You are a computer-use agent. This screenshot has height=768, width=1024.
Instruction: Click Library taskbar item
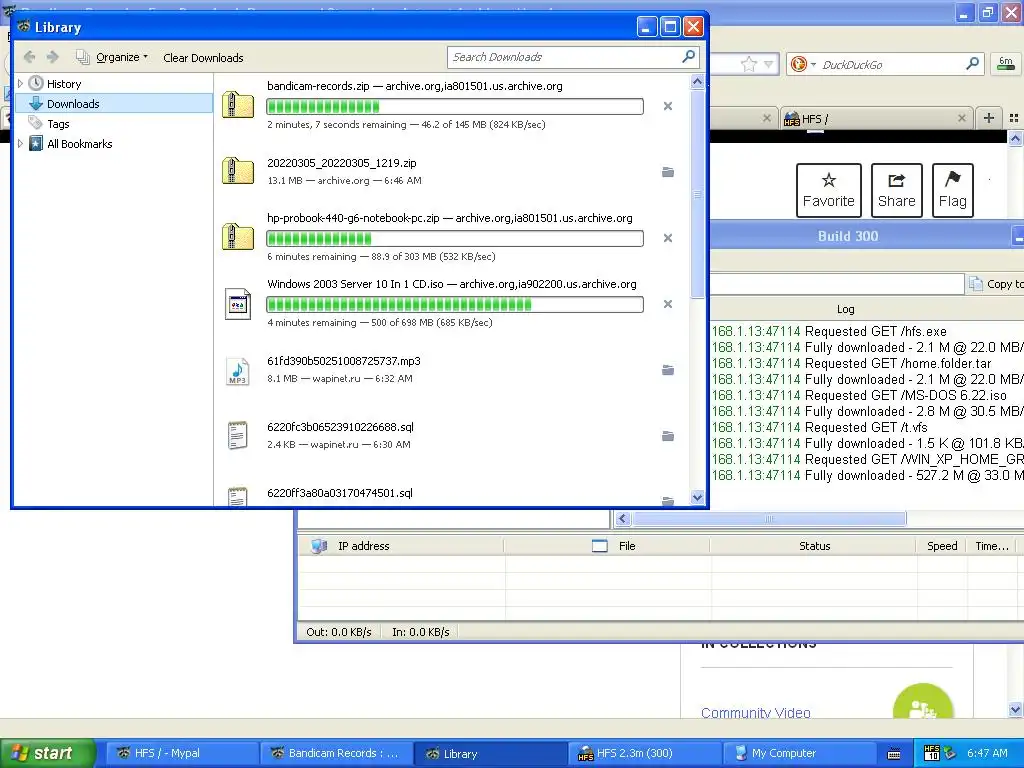(x=489, y=753)
